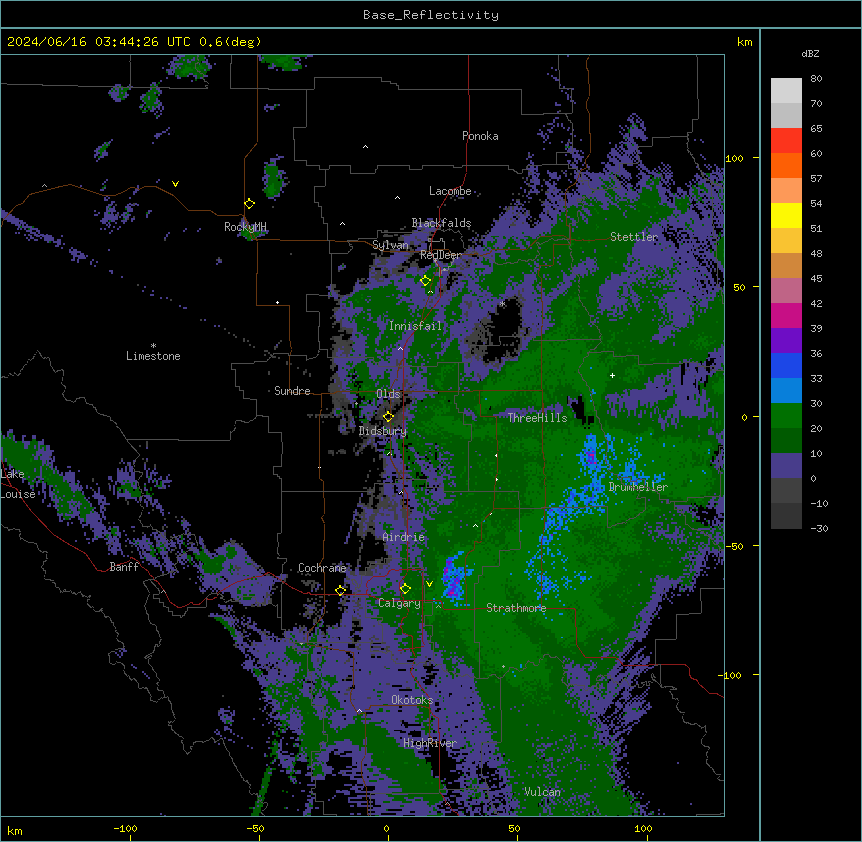Viewport: 862px width, 842px height.
Task: Click the white plus marker south of Stettler
Action: pos(612,375)
